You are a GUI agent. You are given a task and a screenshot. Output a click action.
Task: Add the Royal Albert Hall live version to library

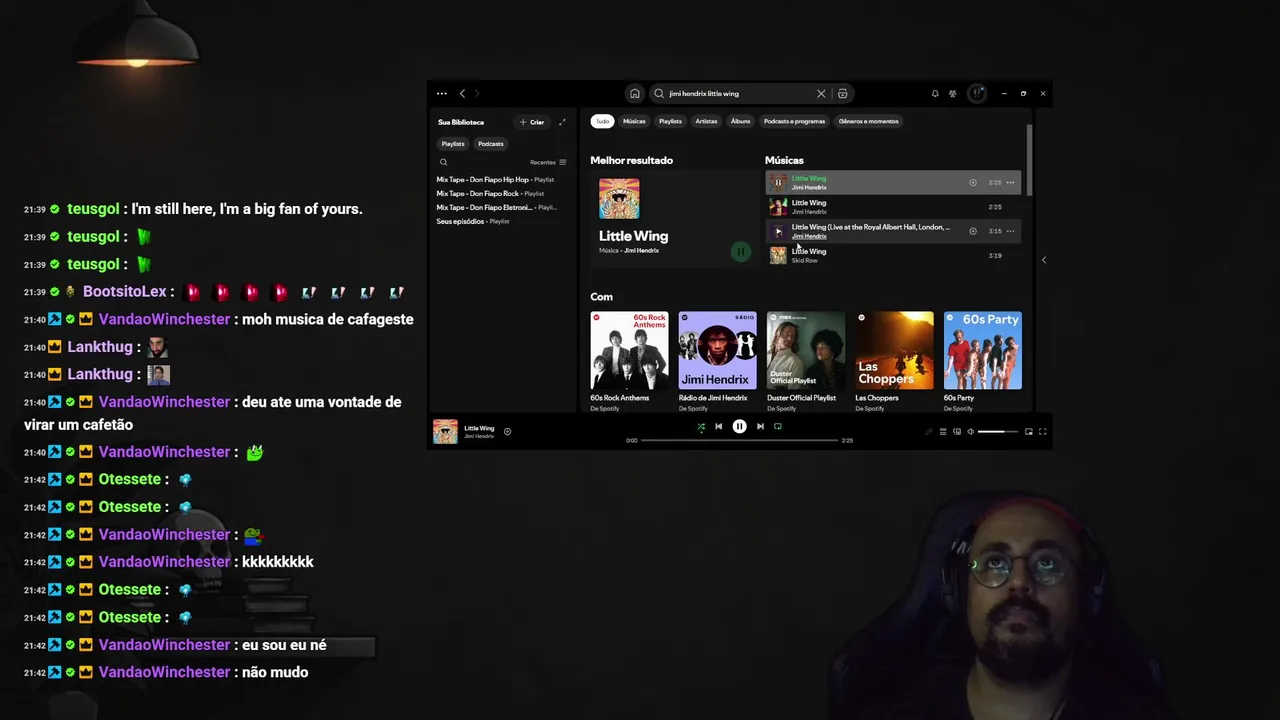tap(973, 231)
